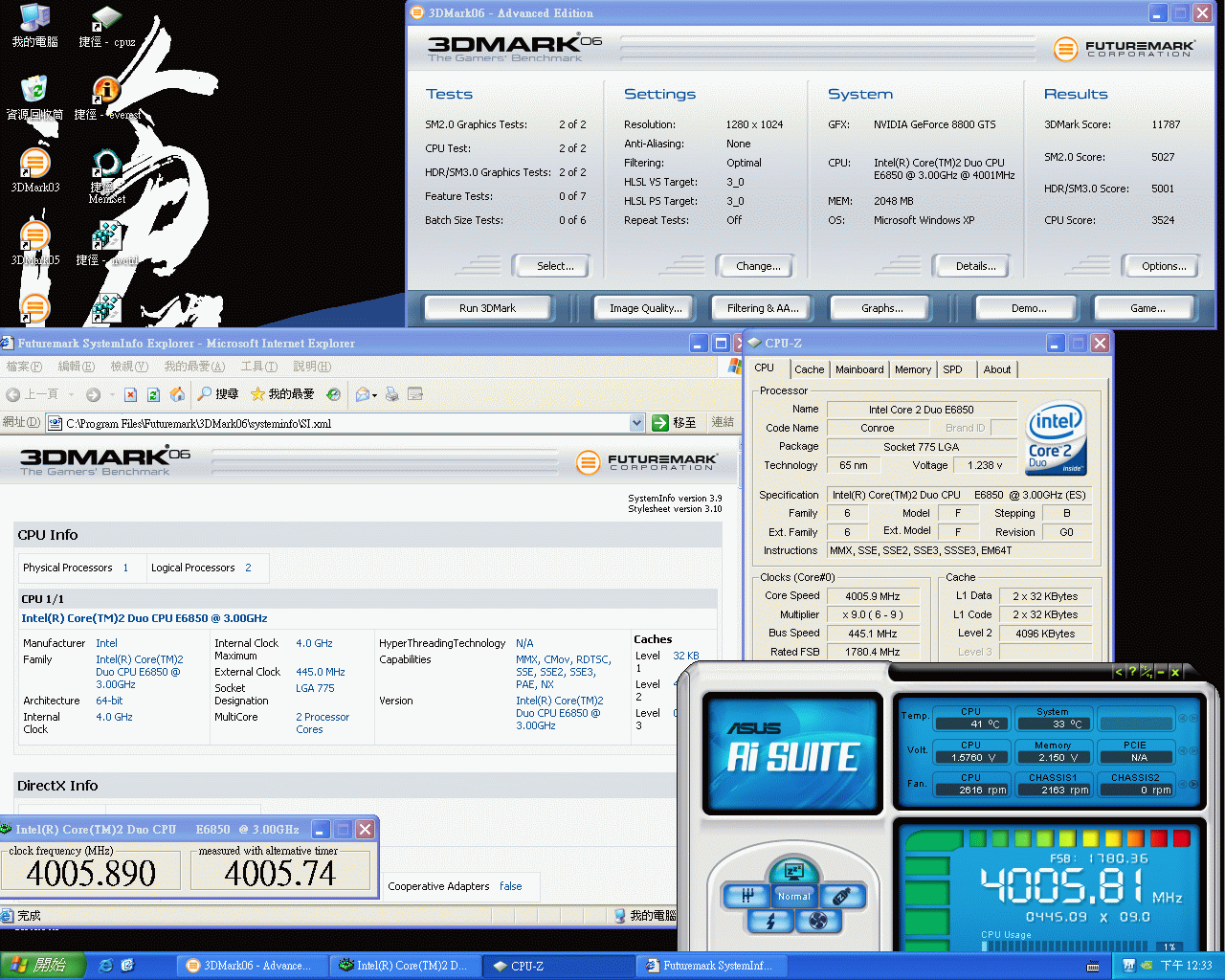Click the Filtering & AA... button in 3DMark06
This screenshot has height=980, width=1225.
pyautogui.click(x=762, y=308)
